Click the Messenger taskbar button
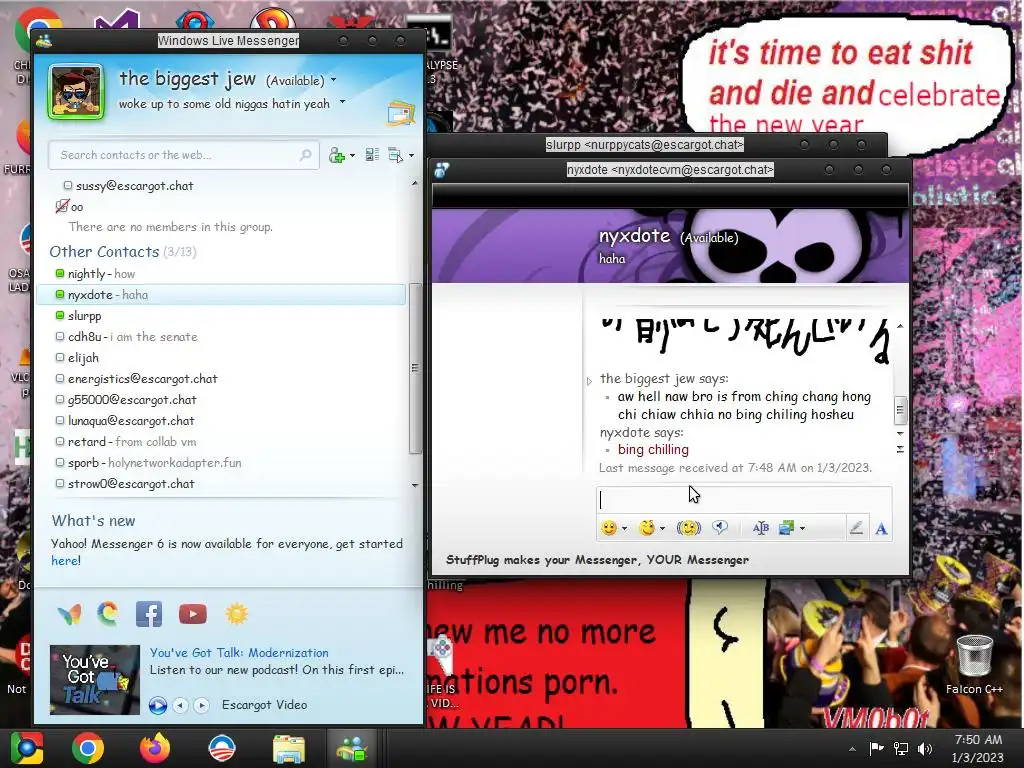The image size is (1024, 768). click(353, 748)
